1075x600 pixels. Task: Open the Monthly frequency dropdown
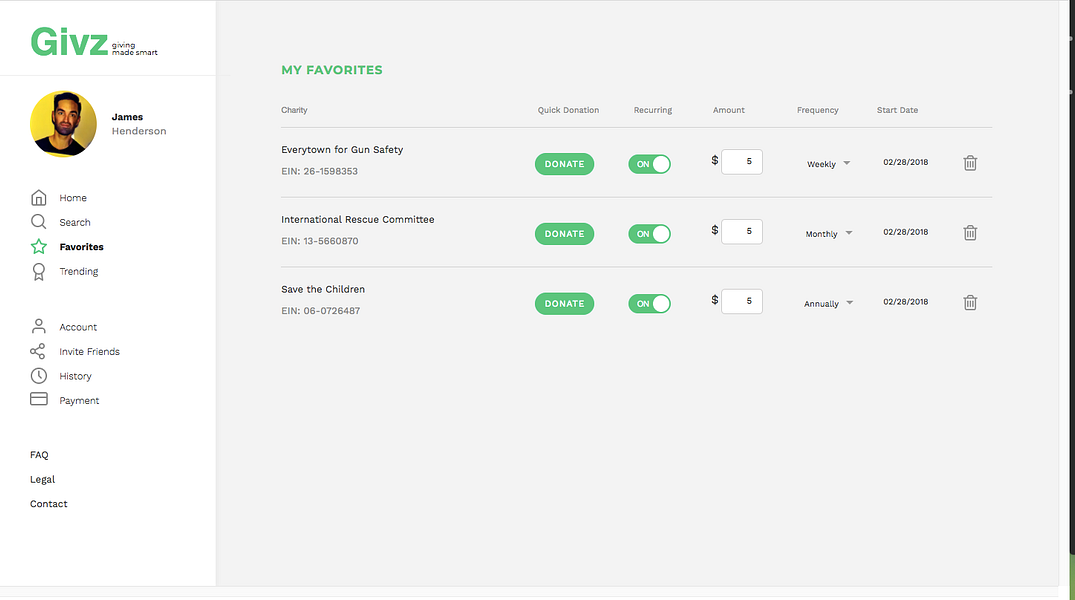[828, 234]
